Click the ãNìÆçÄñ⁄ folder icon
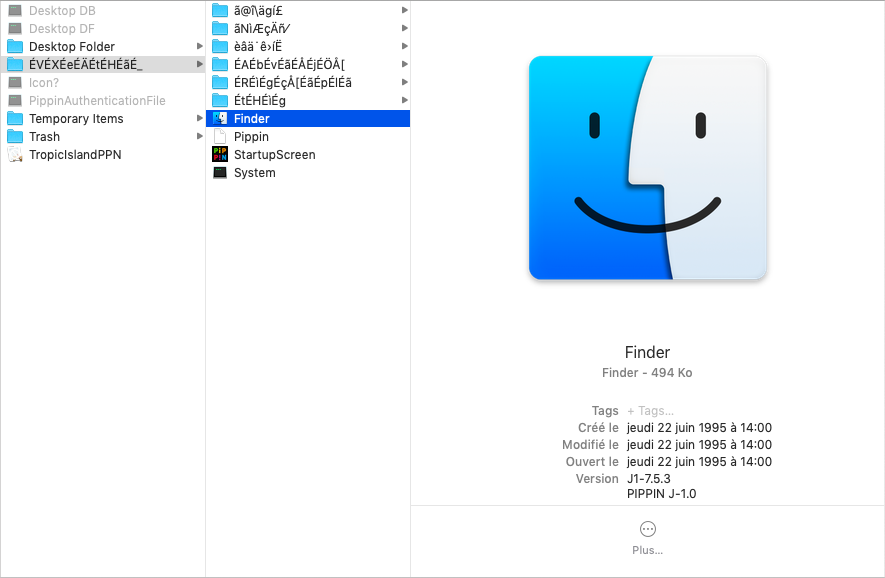885x578 pixels. [x=220, y=28]
